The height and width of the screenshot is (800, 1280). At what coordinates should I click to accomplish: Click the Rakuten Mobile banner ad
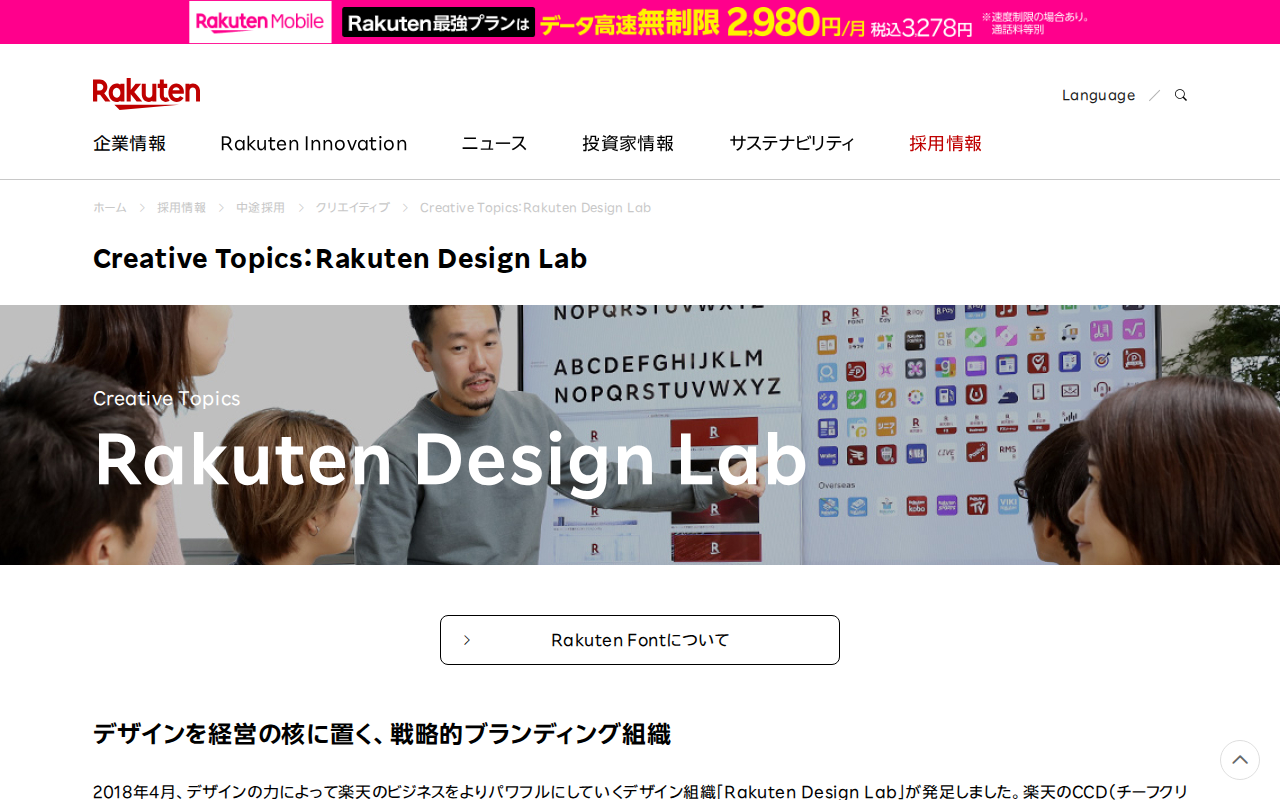coord(640,22)
